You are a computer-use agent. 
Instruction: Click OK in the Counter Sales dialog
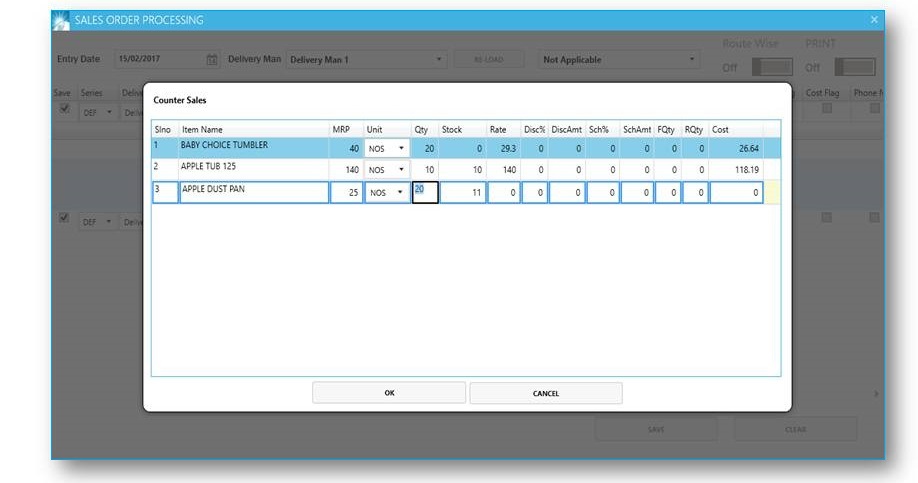[x=389, y=393]
